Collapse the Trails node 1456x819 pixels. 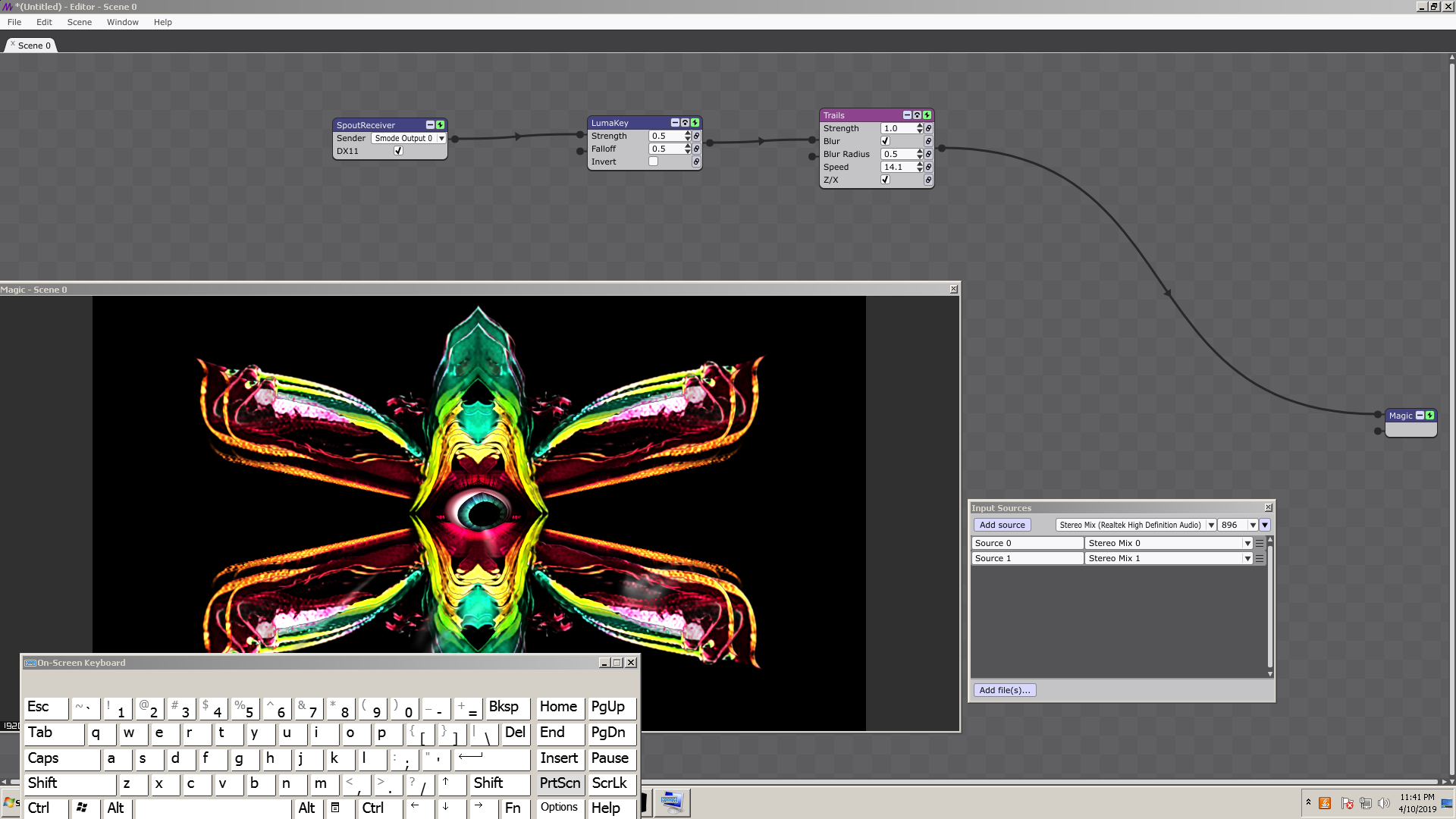907,115
